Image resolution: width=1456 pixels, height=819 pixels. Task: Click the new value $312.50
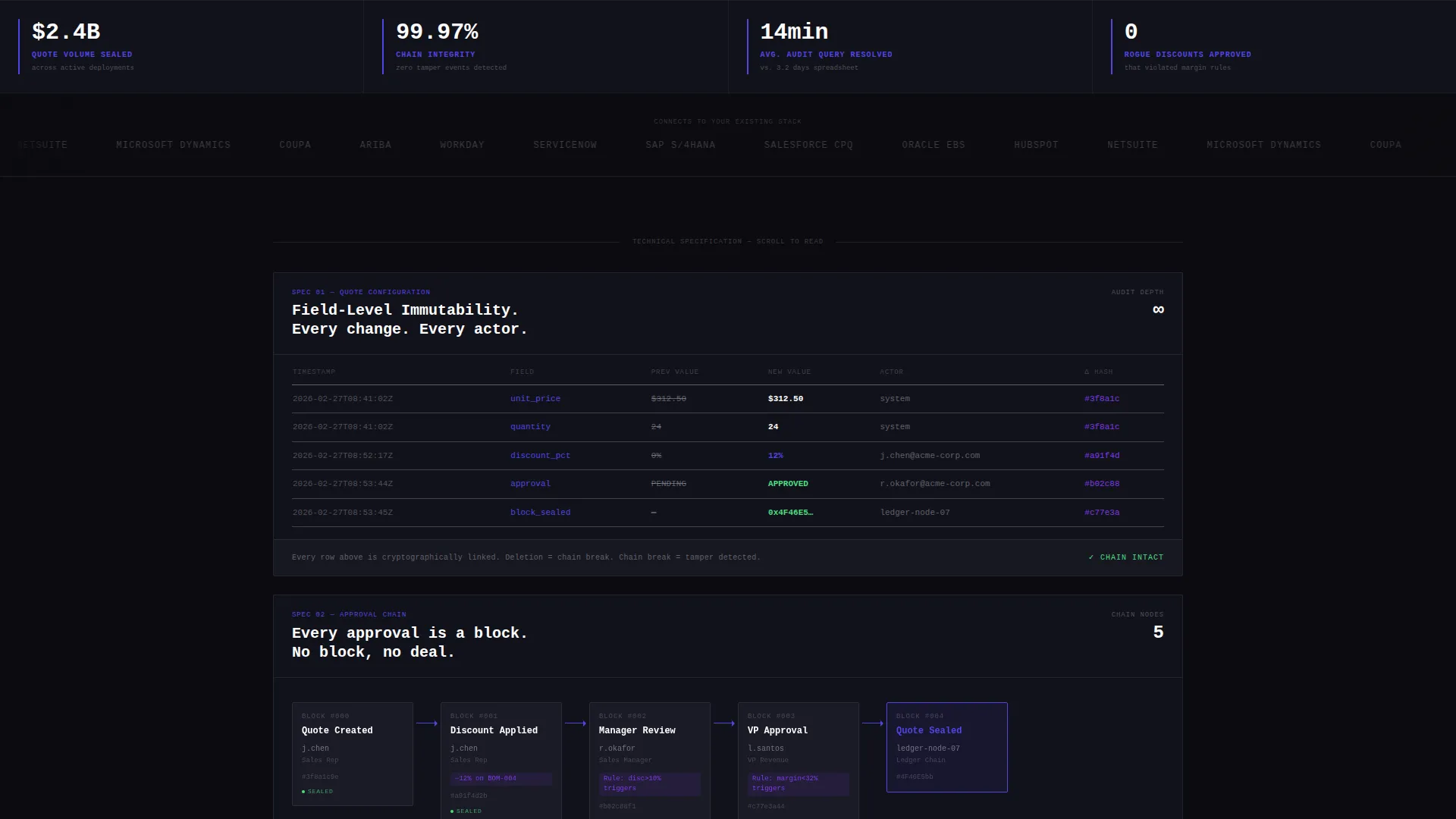click(786, 399)
